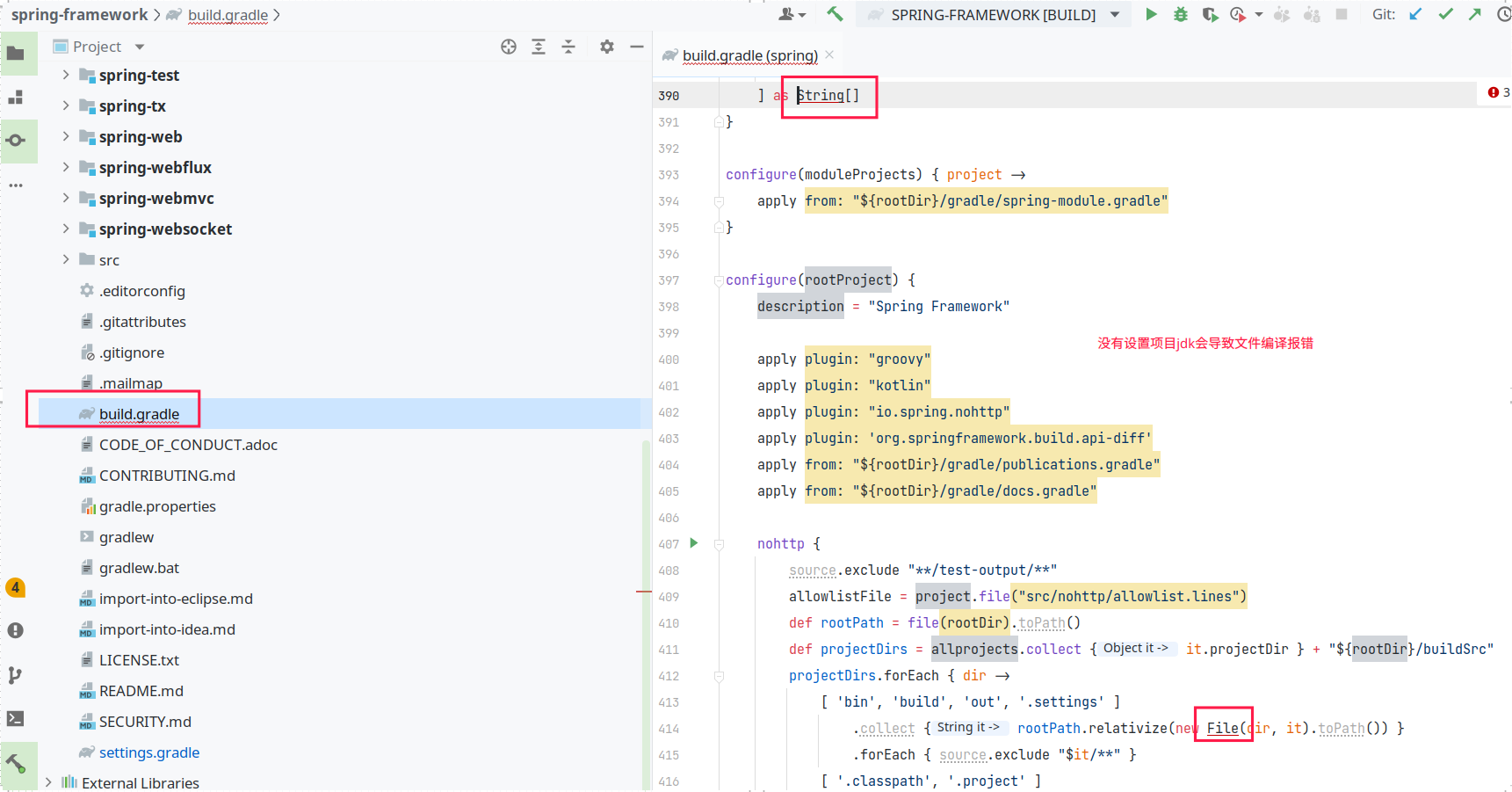1512x792 pixels.
Task: Click 'toPath' on line 410
Action: click(1042, 622)
